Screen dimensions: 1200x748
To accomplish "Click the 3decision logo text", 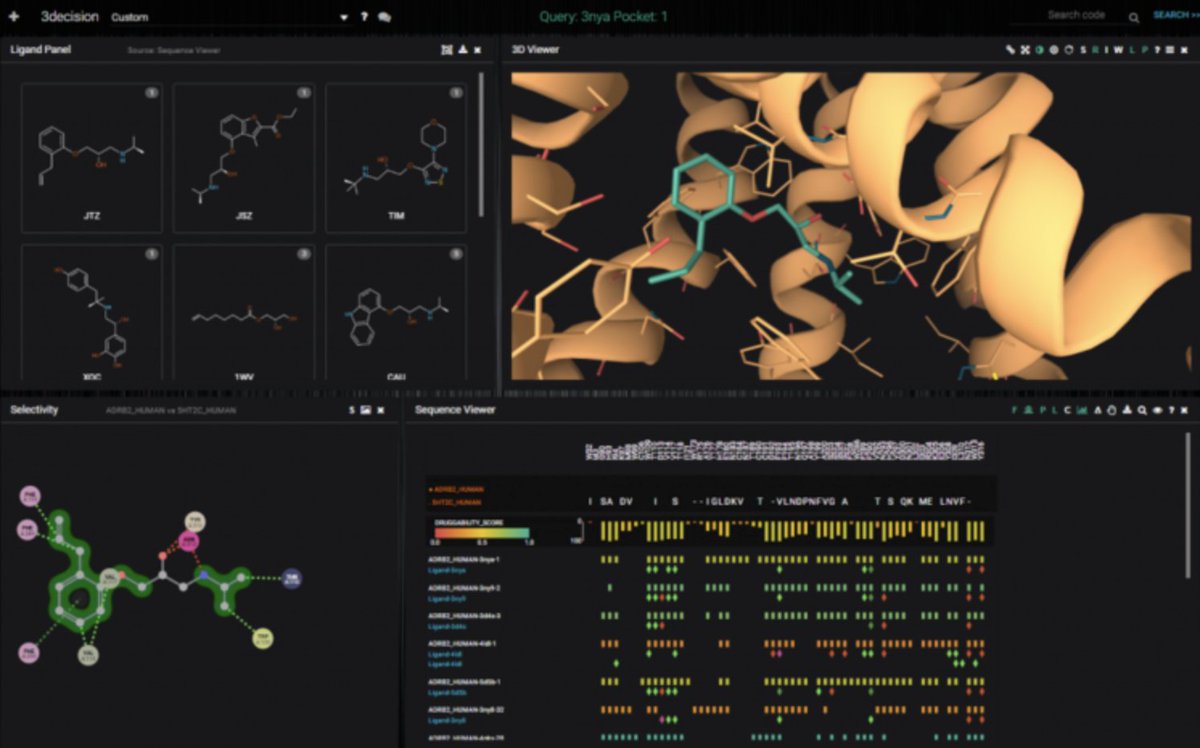I will 69,16.
